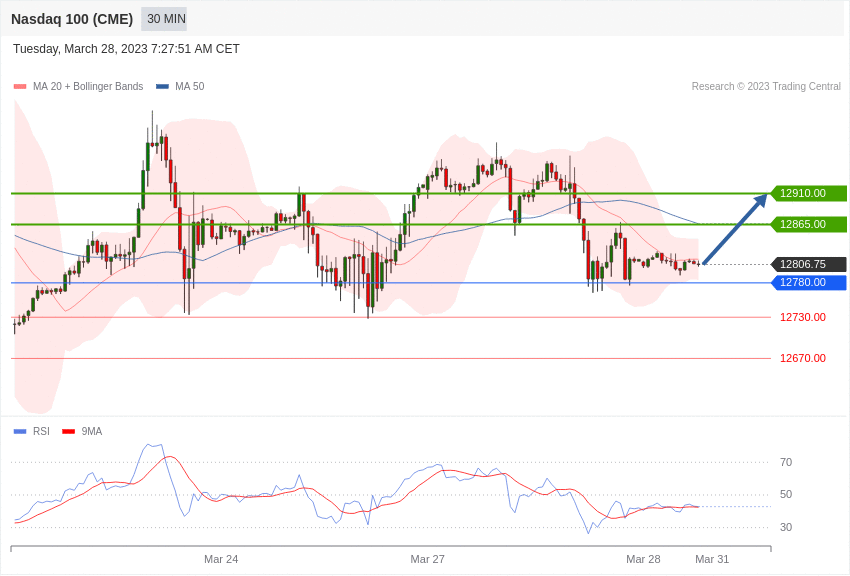Click the MA 20 + Bollinger Bands legend swatch

pyautogui.click(x=20, y=87)
